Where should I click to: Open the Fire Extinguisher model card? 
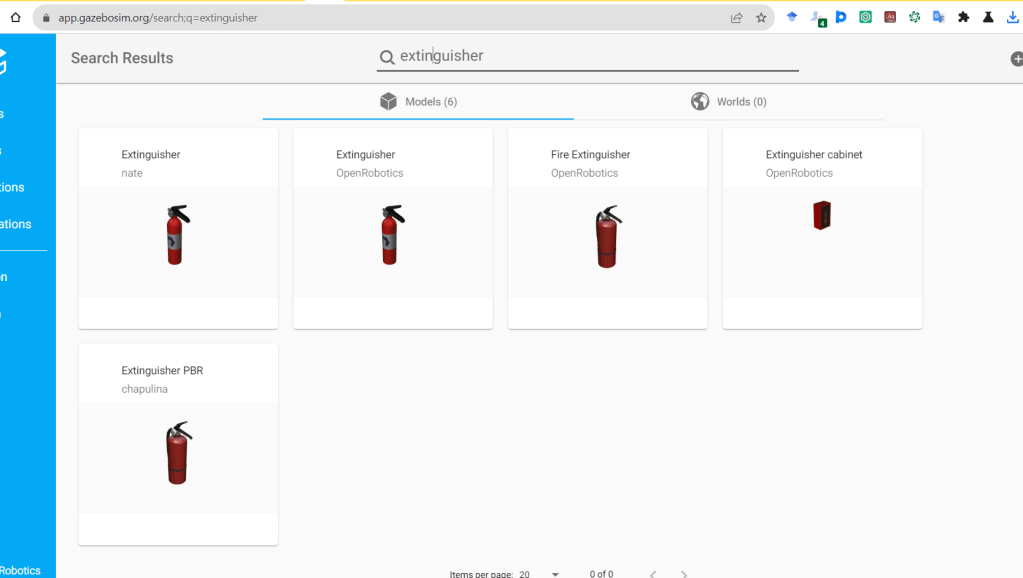point(607,228)
